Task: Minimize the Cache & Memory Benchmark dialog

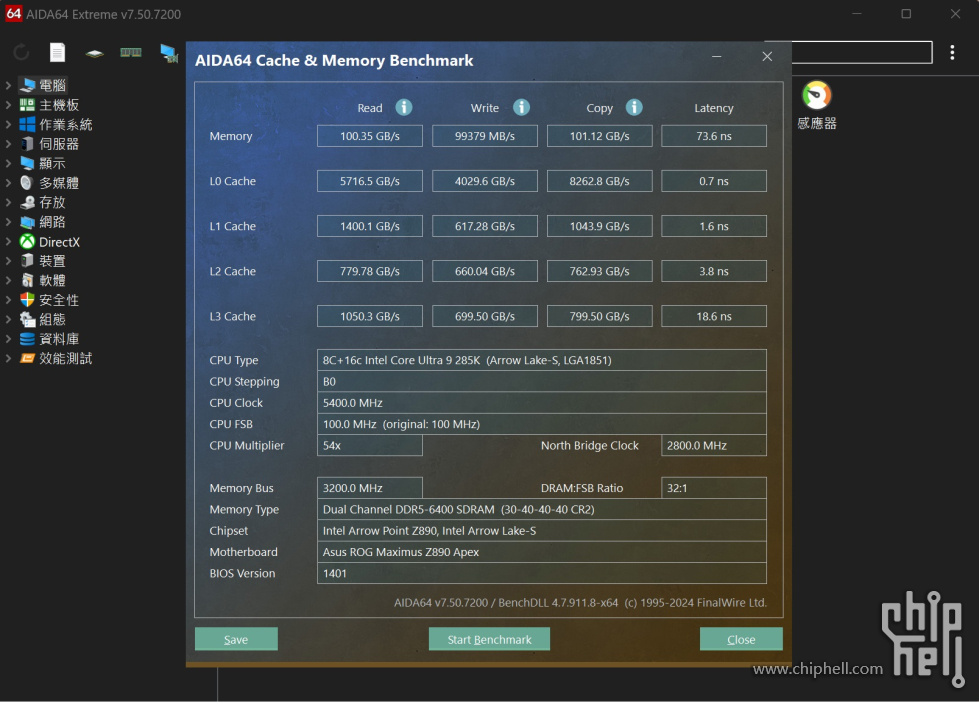Action: (717, 57)
